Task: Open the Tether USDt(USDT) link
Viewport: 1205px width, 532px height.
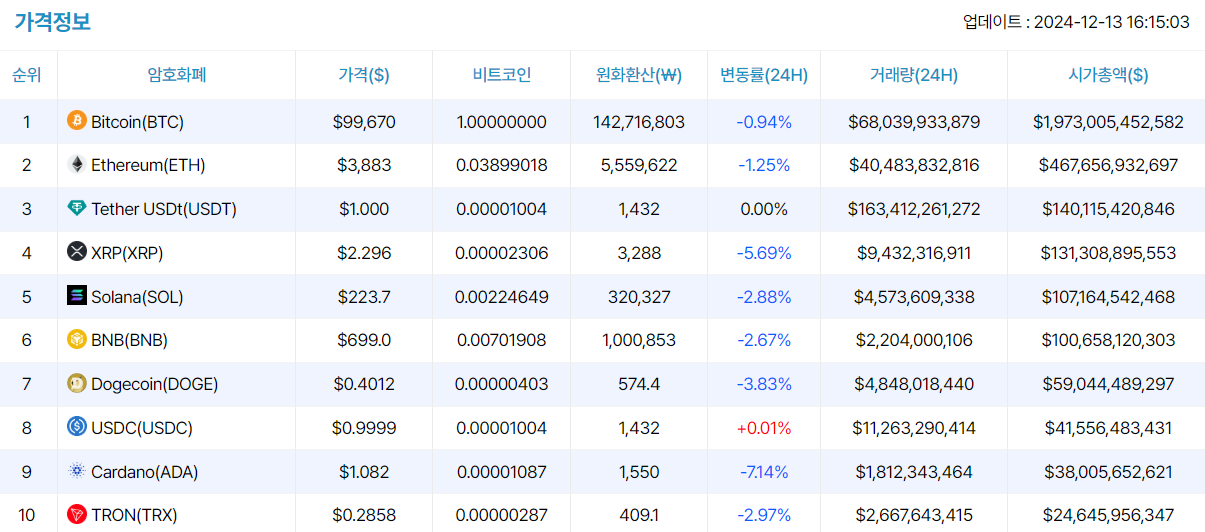Action: [x=164, y=209]
